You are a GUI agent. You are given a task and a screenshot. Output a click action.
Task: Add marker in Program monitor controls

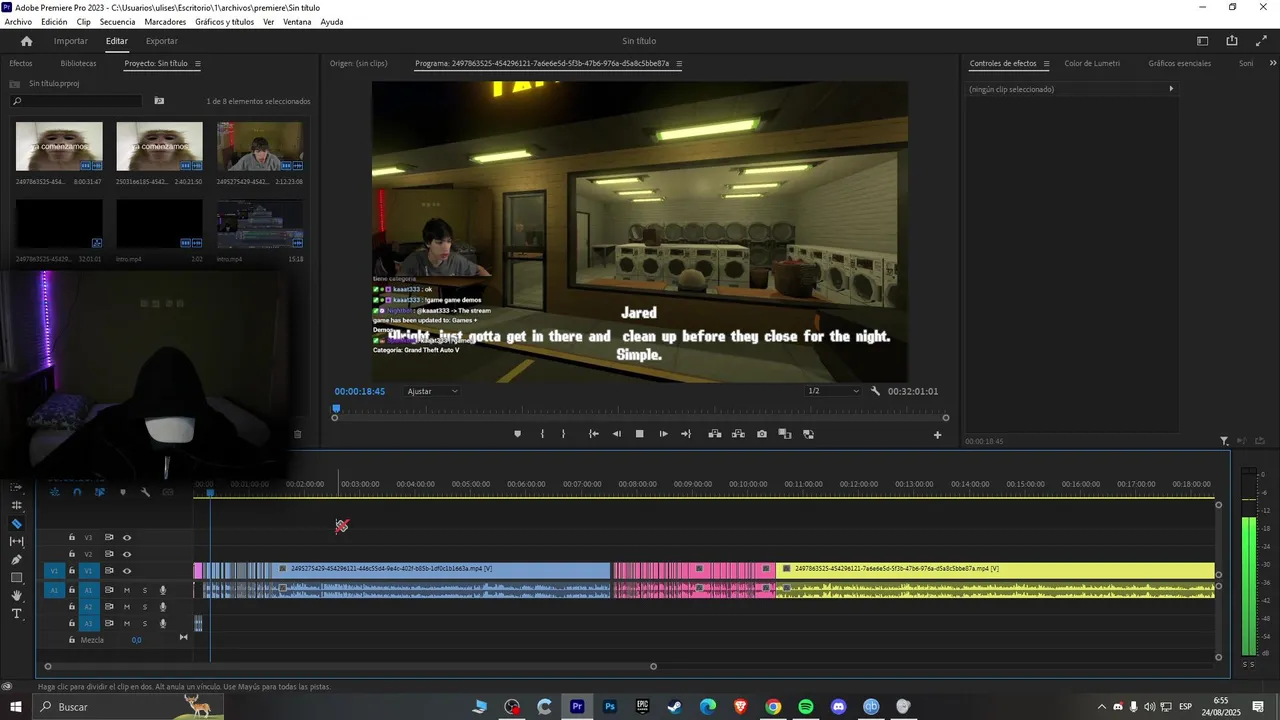(517, 434)
